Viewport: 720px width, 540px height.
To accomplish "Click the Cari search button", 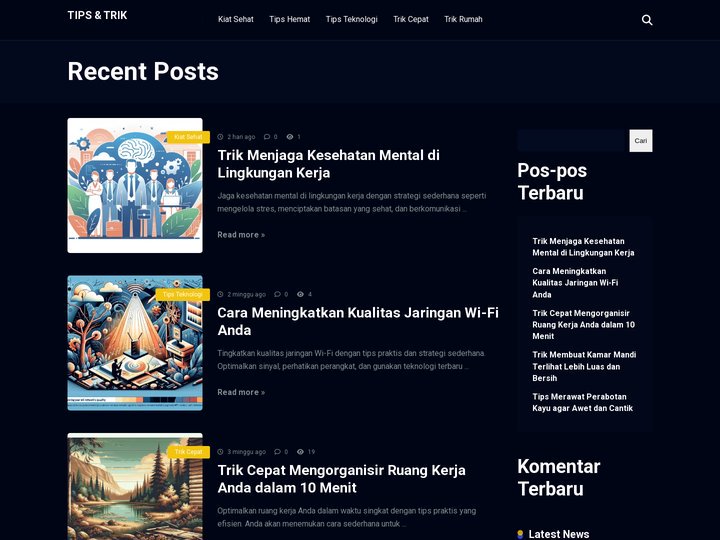I will click(x=641, y=141).
